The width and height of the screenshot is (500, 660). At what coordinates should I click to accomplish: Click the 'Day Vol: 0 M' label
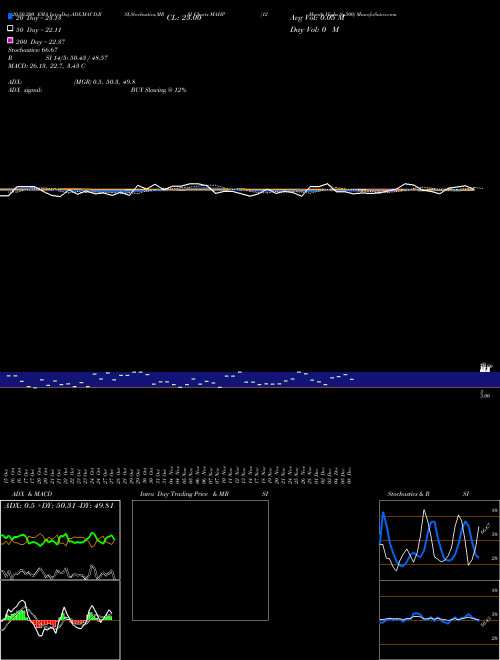click(x=314, y=30)
